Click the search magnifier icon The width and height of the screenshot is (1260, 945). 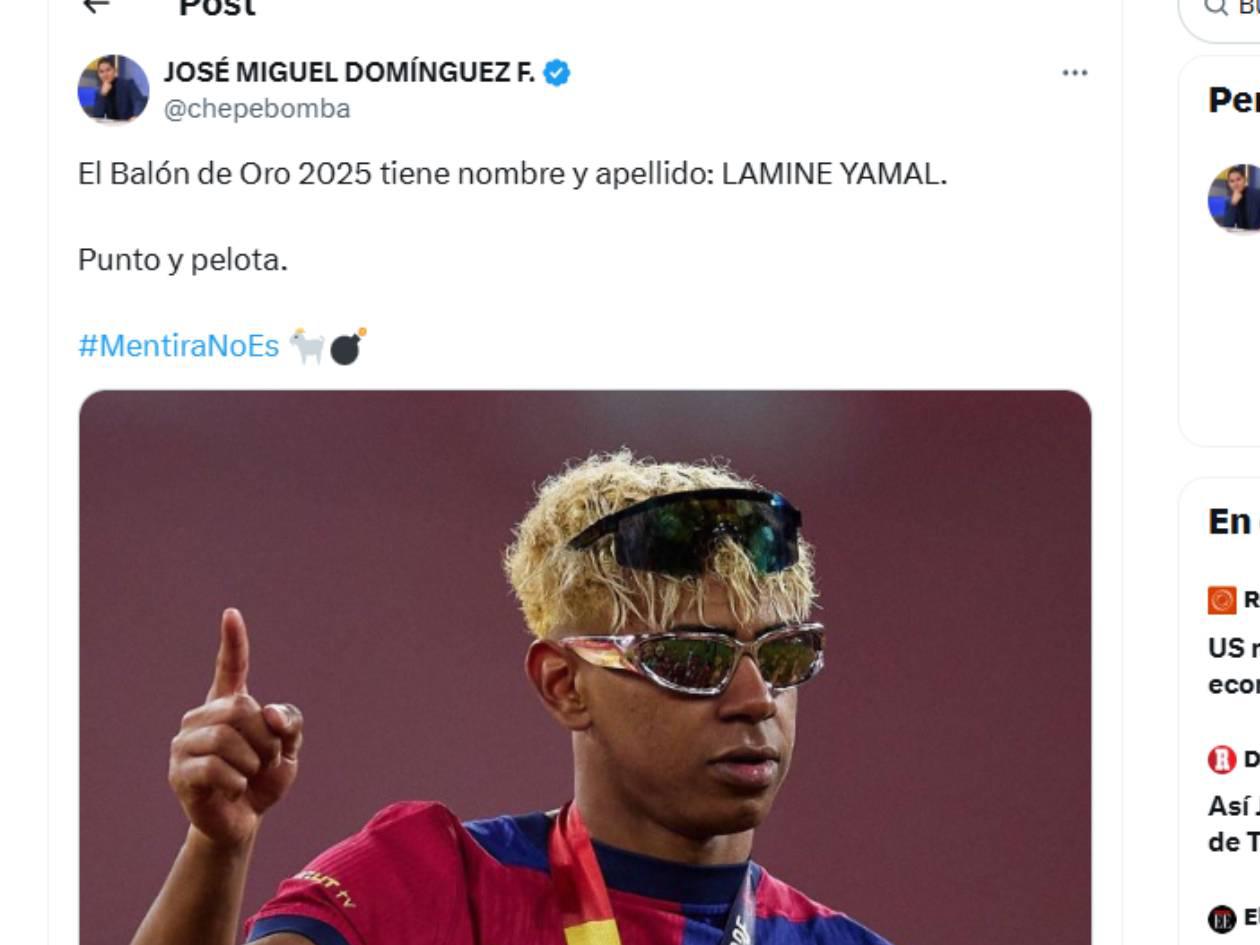1215,7
